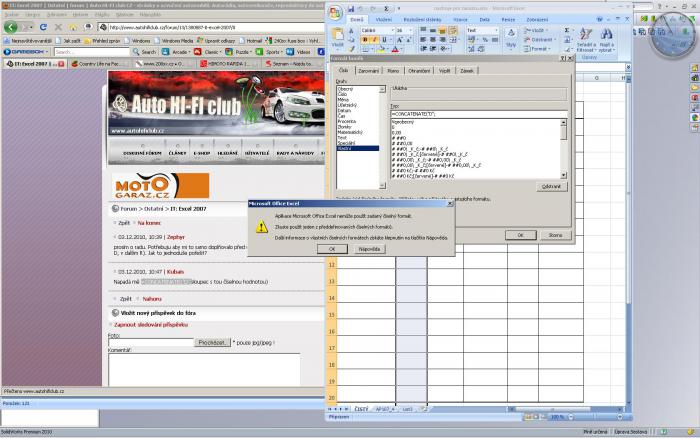Screen dimensions: 700x438
Task: Open the font name dropdown Calibri
Action: click(376, 31)
